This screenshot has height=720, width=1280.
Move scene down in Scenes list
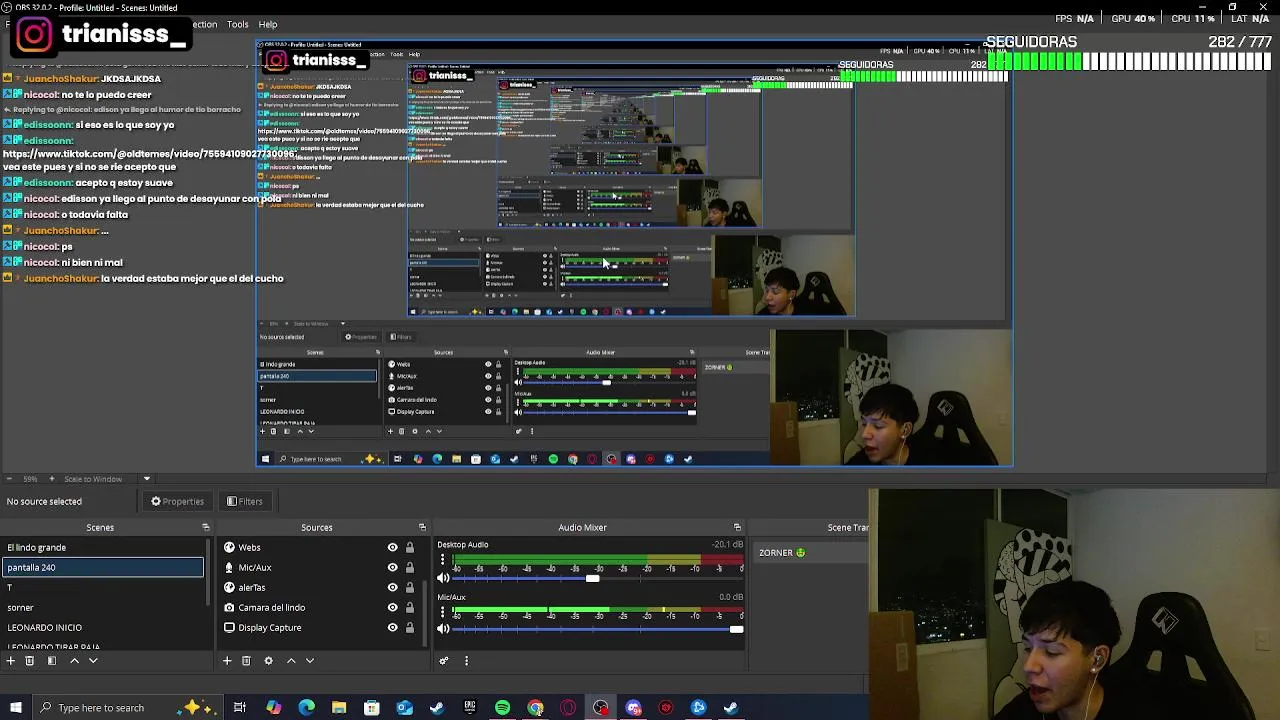pos(93,660)
